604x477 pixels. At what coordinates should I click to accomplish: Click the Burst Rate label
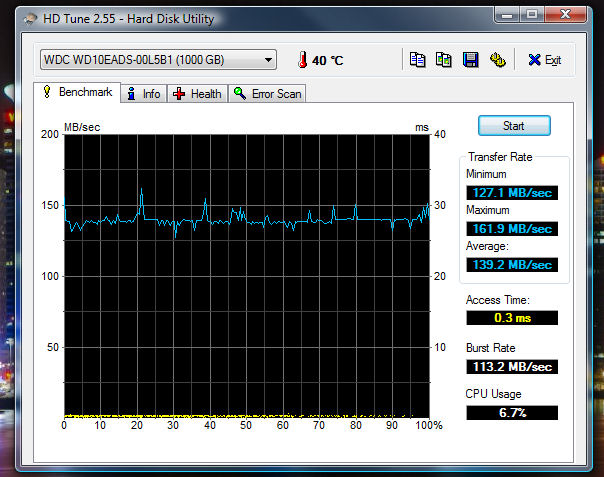pyautogui.click(x=490, y=348)
